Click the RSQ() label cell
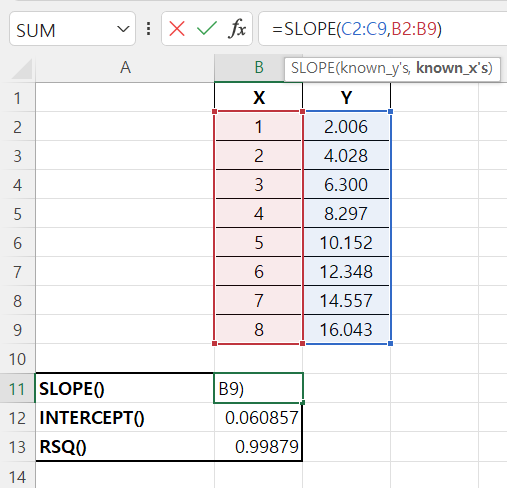Image resolution: width=507 pixels, height=488 pixels. 125,447
